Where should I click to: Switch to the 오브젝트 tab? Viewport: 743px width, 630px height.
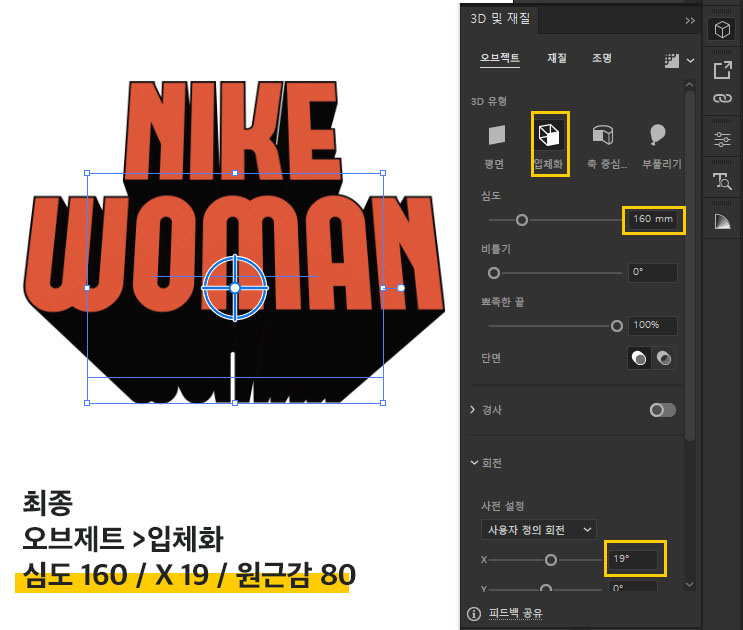499,58
